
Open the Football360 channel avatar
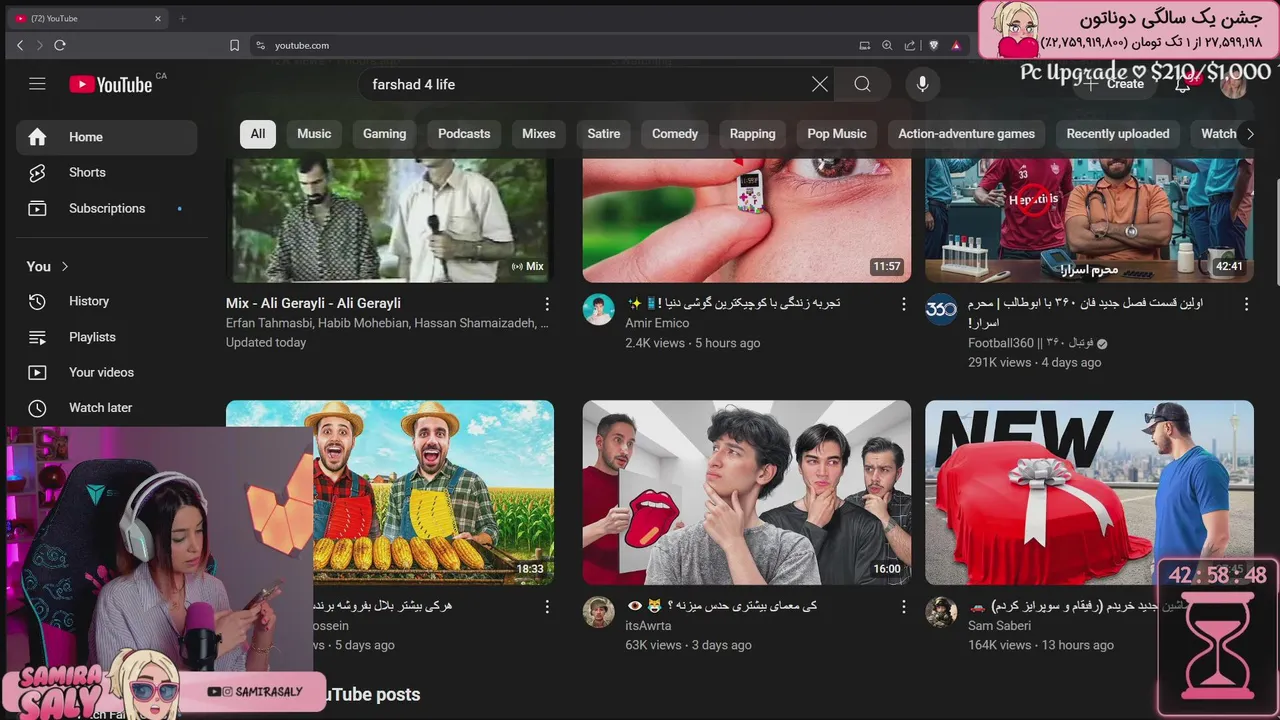tap(941, 310)
